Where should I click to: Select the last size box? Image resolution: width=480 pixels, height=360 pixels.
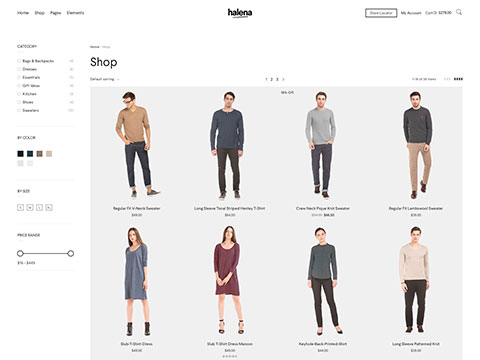[49, 207]
